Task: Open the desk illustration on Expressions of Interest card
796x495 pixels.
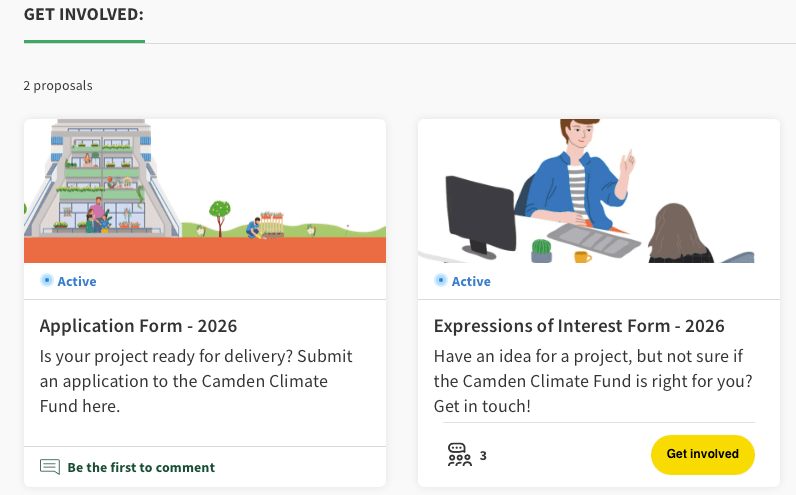Action: tap(598, 190)
